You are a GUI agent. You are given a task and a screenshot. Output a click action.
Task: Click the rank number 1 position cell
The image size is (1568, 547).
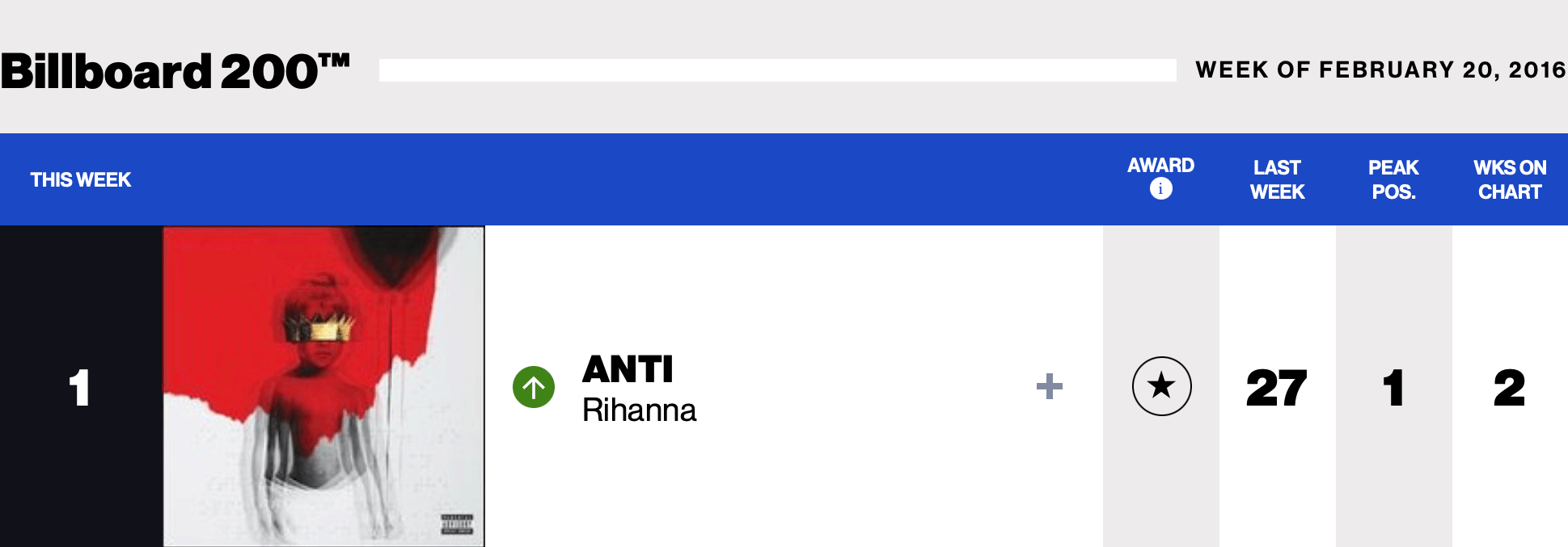(79, 387)
